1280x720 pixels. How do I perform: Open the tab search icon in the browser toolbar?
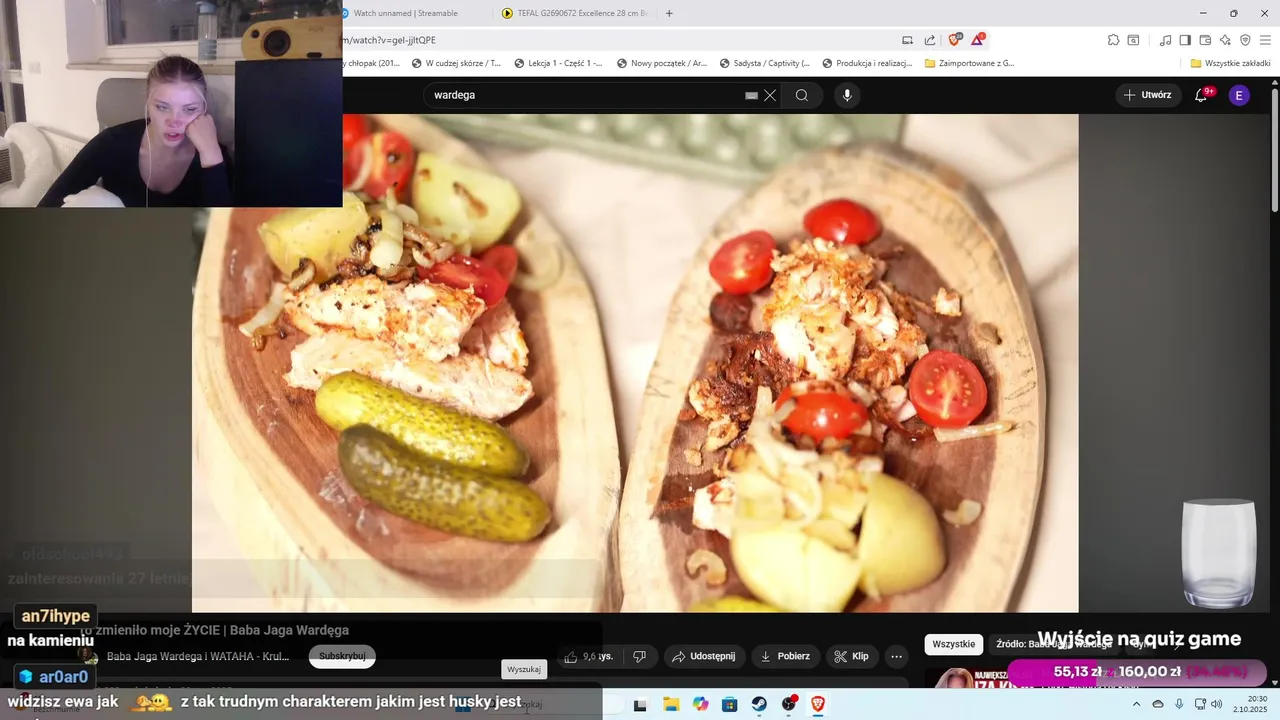point(1133,40)
